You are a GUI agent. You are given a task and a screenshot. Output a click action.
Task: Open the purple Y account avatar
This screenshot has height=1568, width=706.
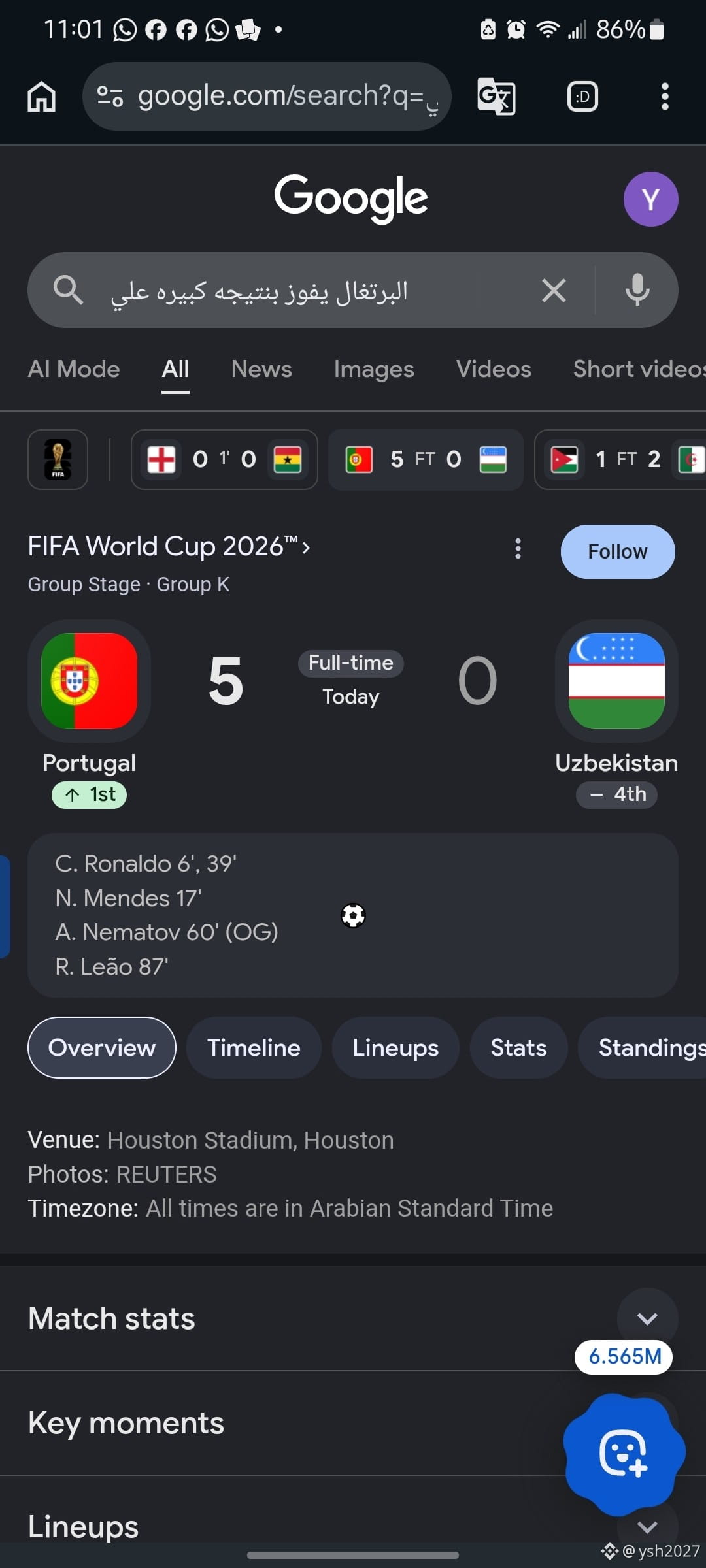pos(650,199)
